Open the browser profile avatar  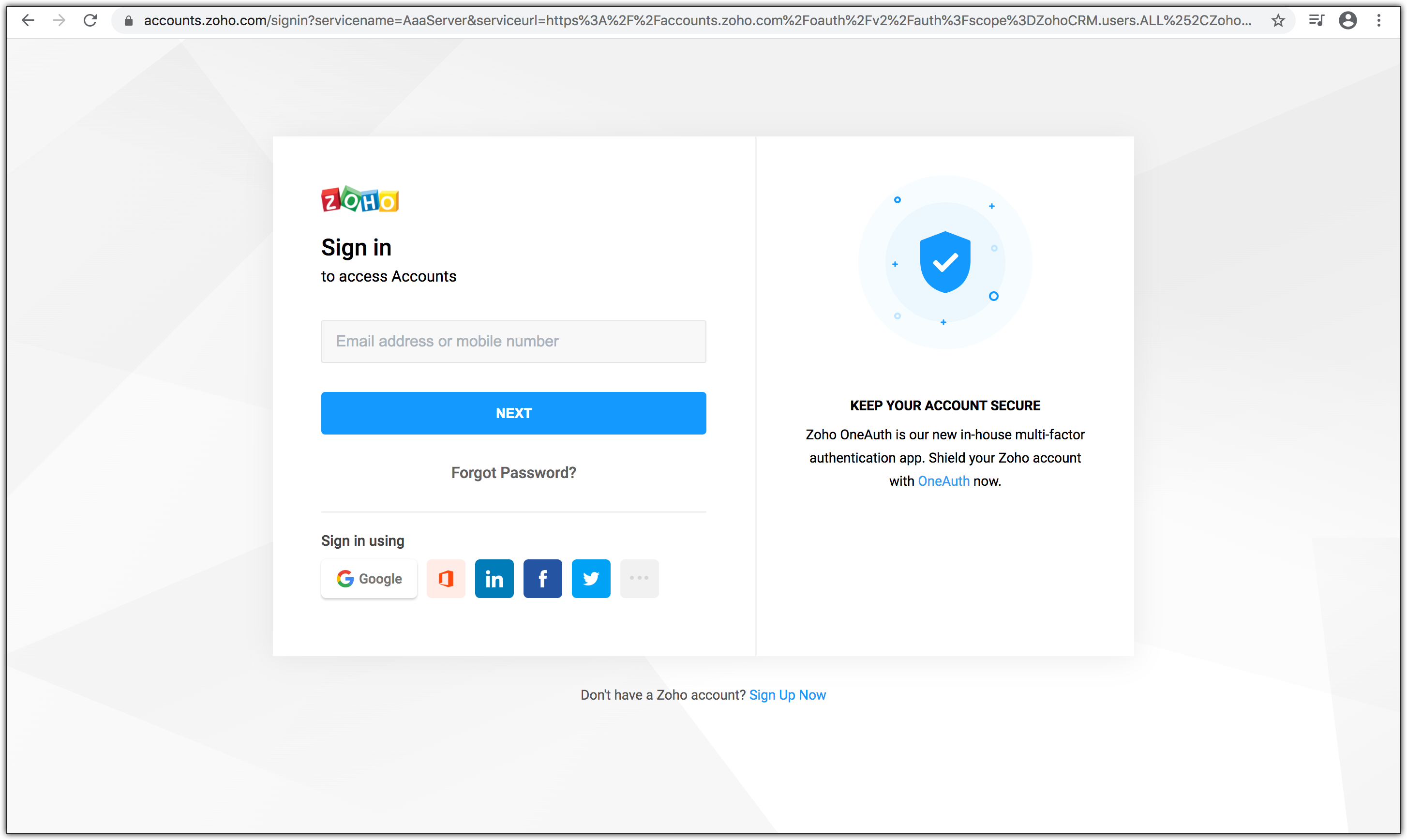[x=1349, y=21]
